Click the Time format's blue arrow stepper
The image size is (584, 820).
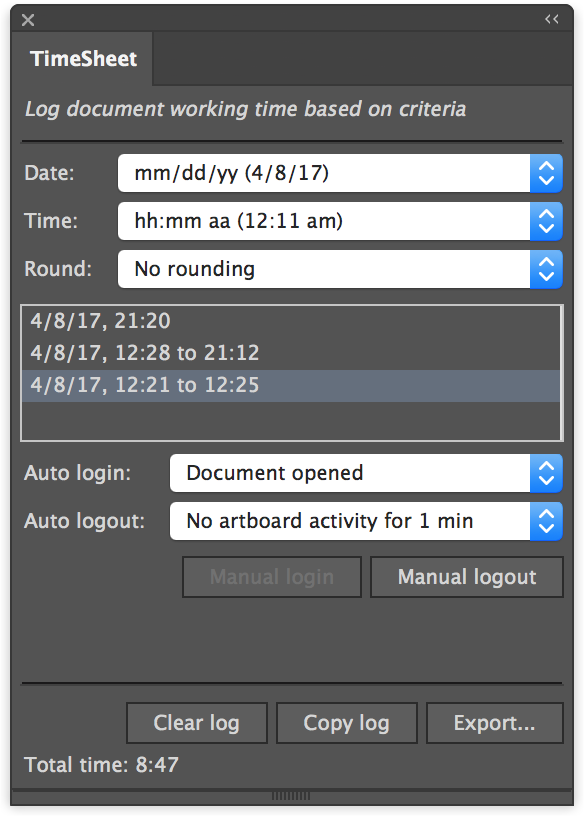tap(546, 221)
